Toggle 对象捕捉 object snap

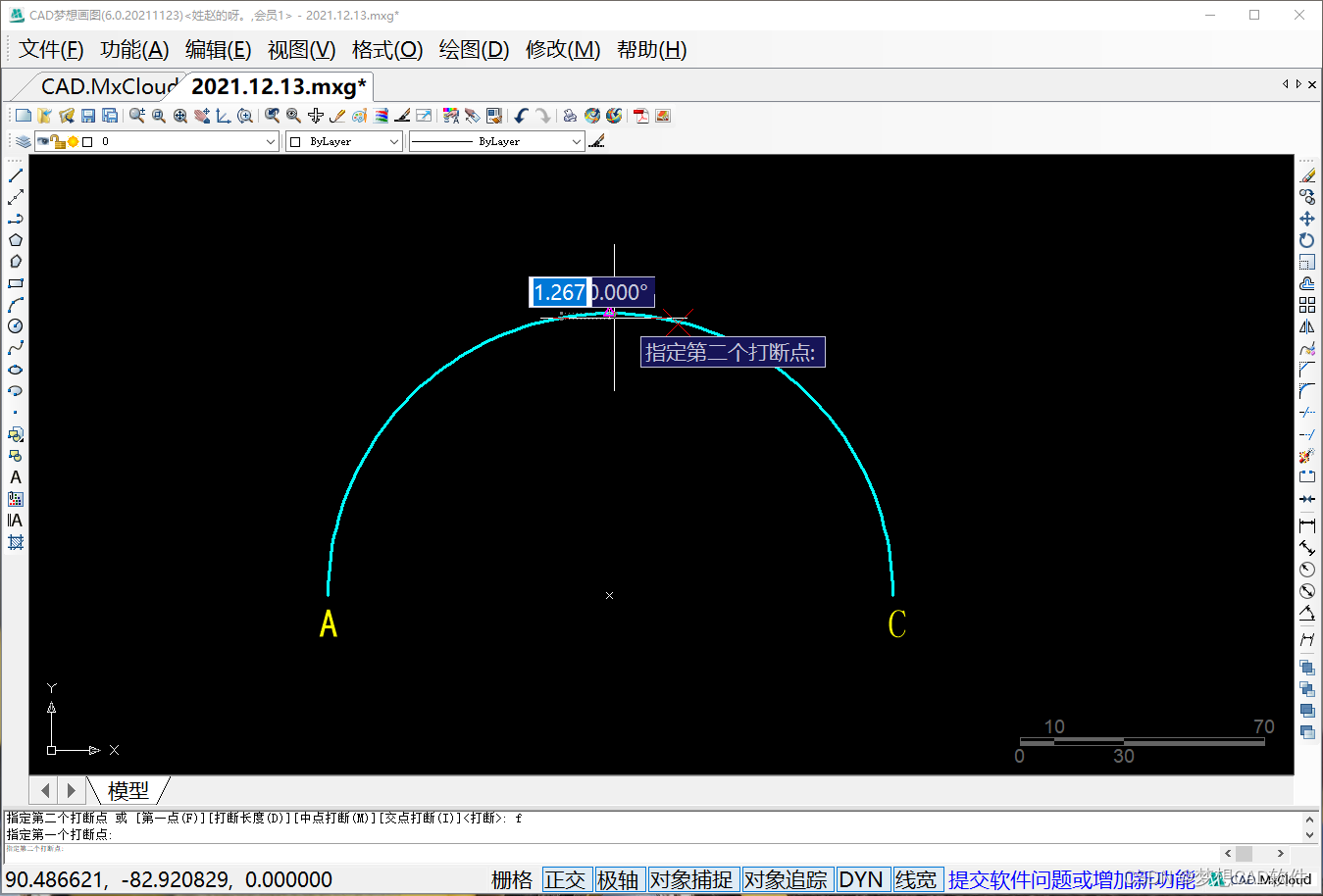click(690, 879)
